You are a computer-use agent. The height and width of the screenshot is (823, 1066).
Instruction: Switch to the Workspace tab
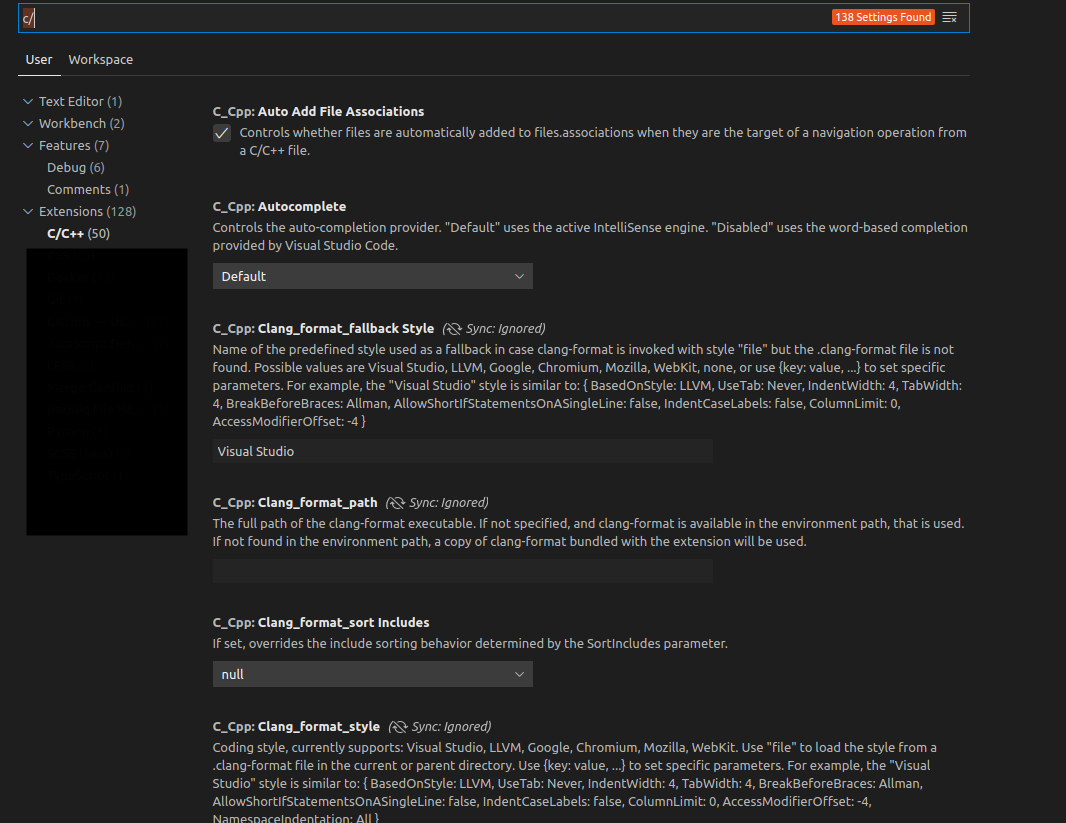100,59
